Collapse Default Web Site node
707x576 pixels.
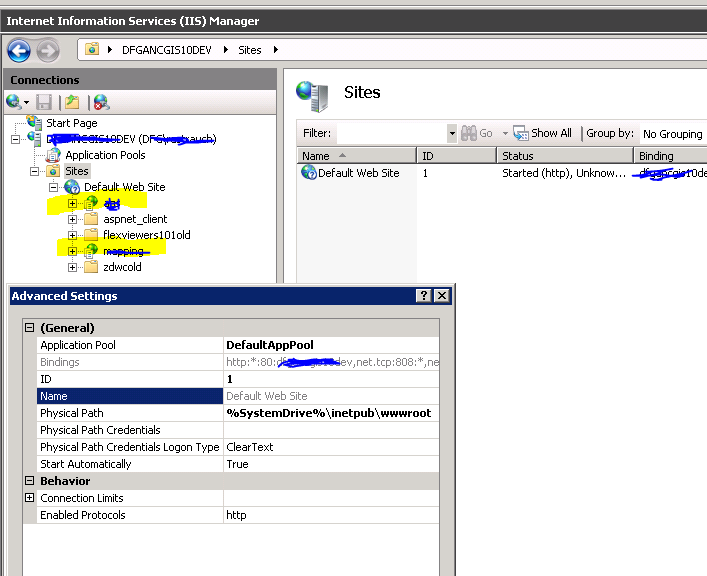pyautogui.click(x=53, y=187)
